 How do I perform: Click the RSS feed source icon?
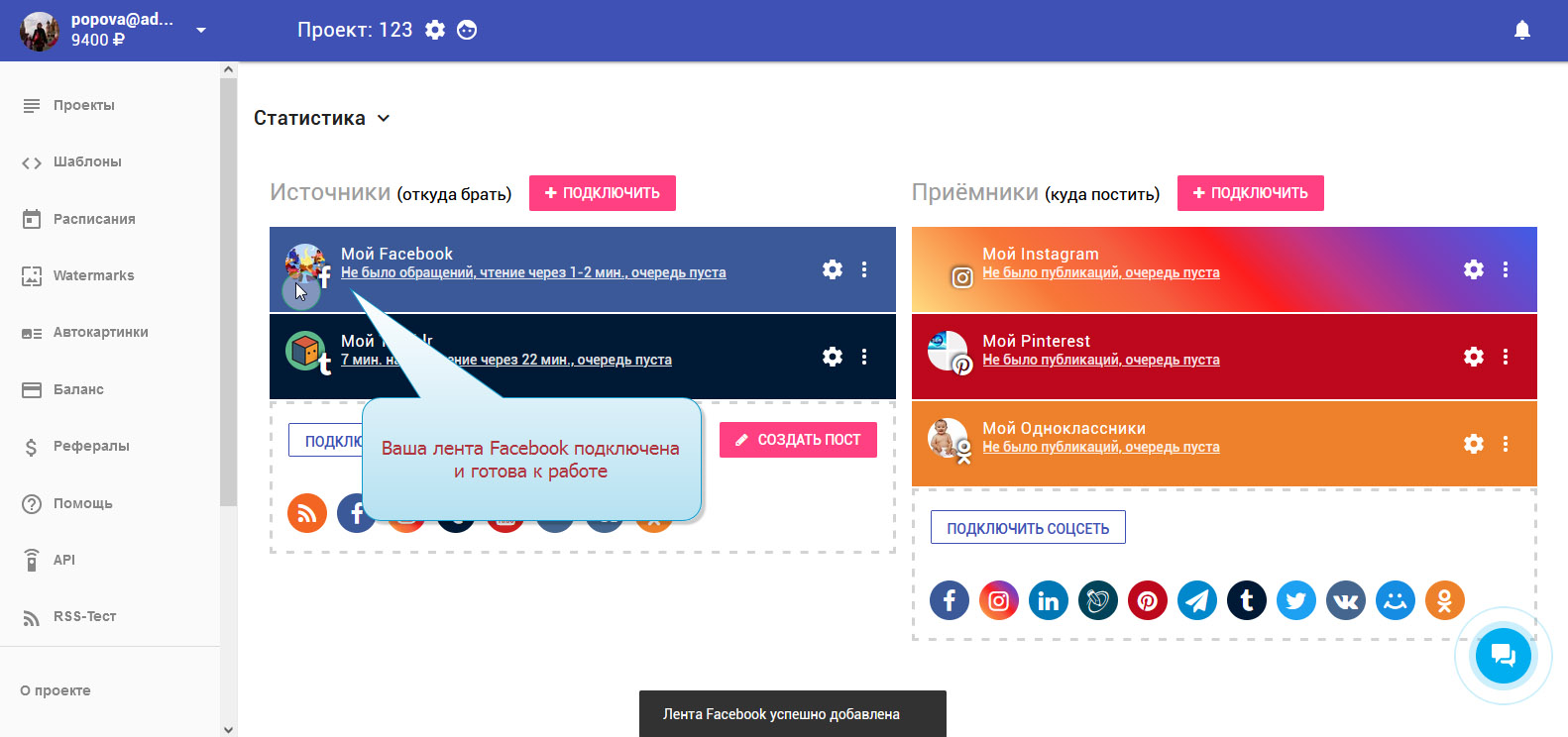[x=307, y=513]
